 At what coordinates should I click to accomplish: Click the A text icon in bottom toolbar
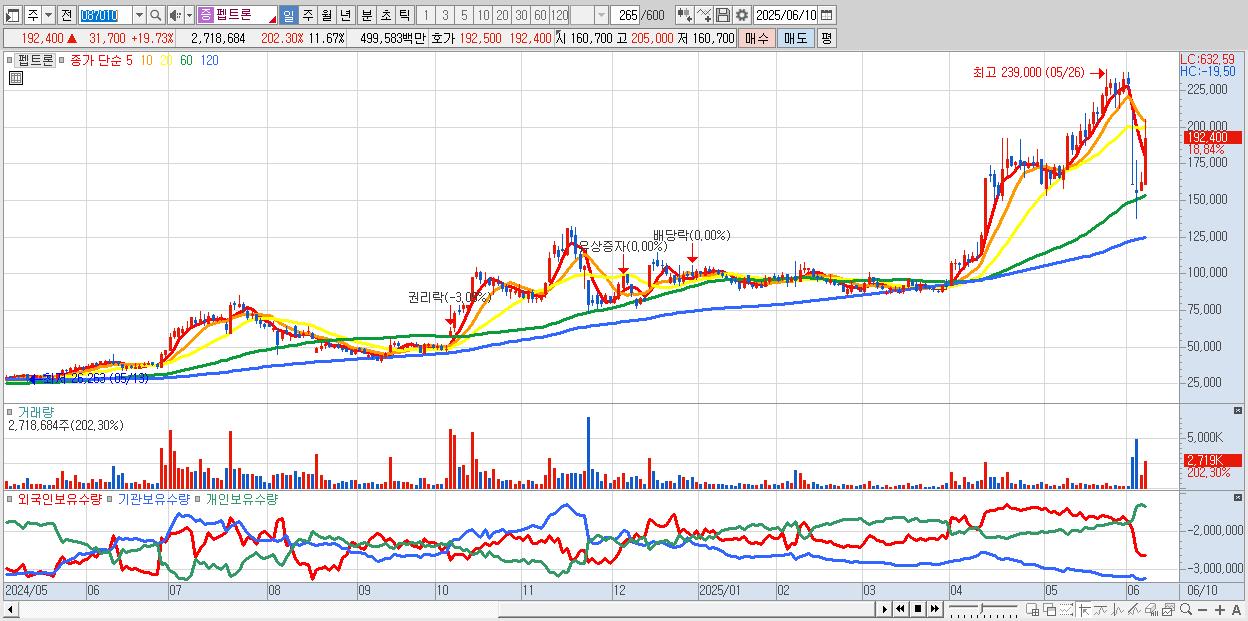(x=1237, y=609)
